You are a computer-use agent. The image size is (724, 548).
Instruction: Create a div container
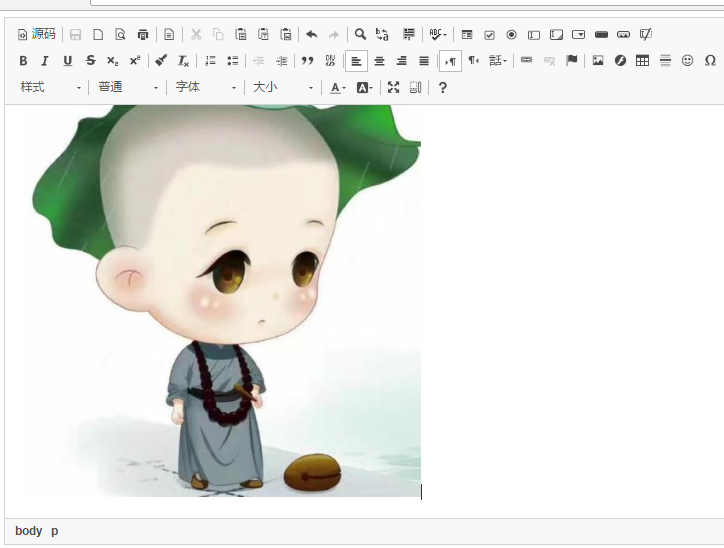330,61
